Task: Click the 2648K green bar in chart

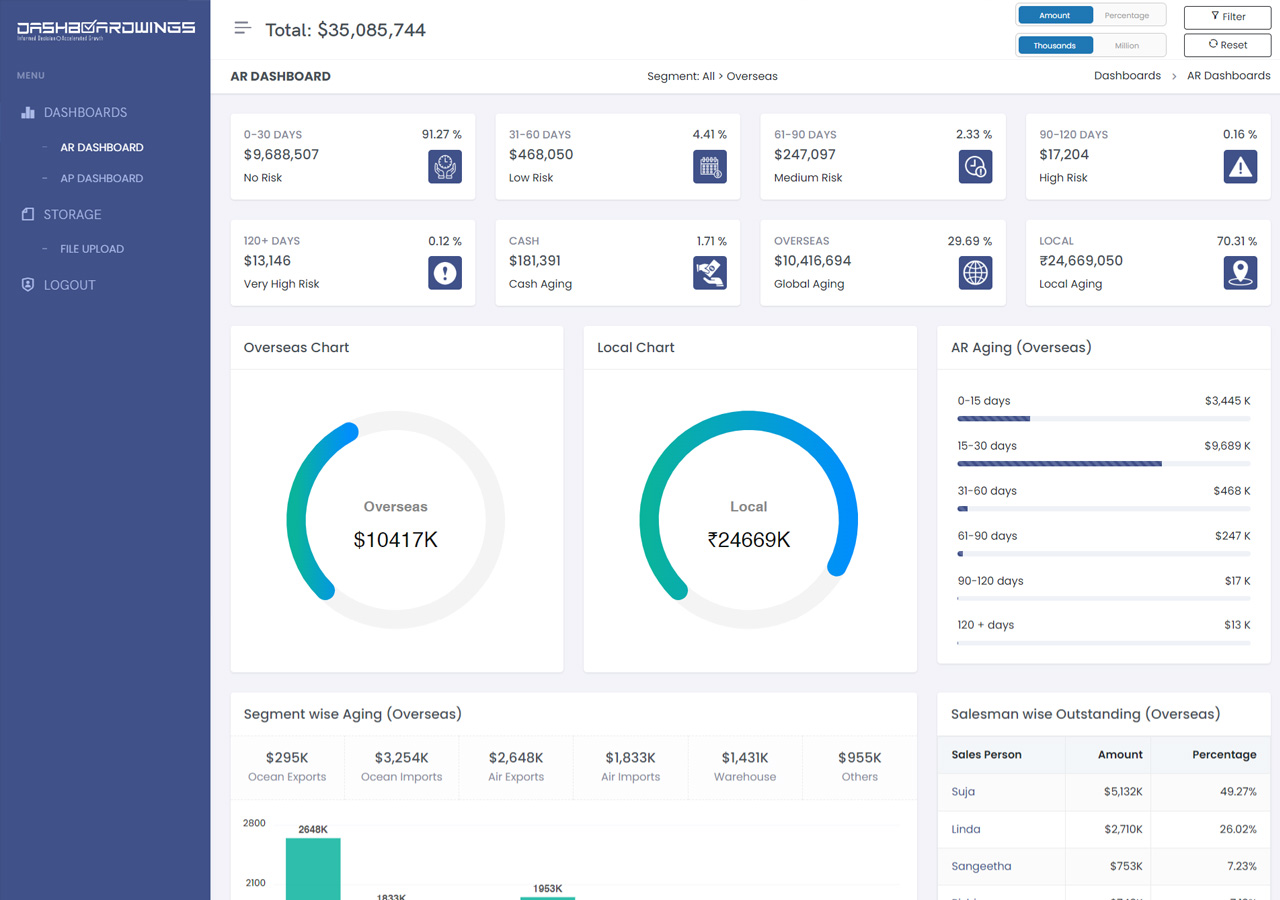Action: (x=313, y=868)
